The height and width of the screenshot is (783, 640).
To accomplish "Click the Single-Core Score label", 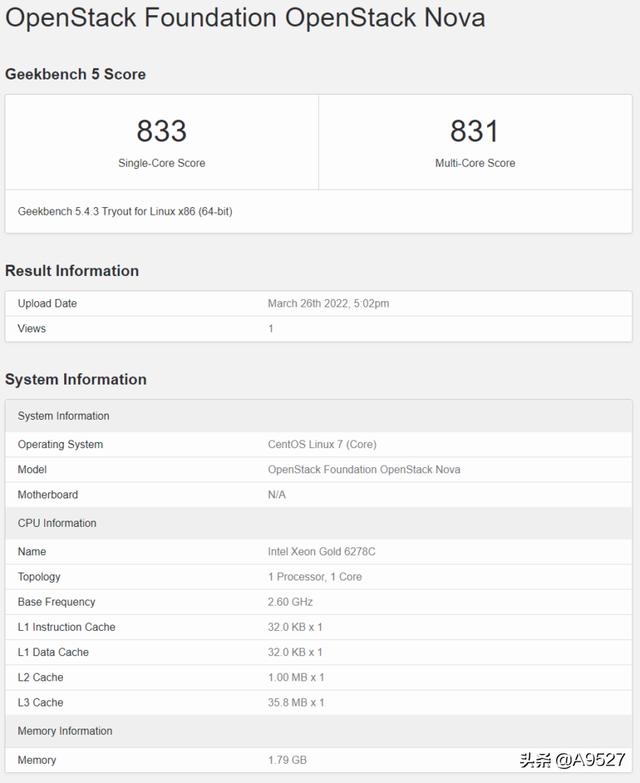I will pos(162,163).
